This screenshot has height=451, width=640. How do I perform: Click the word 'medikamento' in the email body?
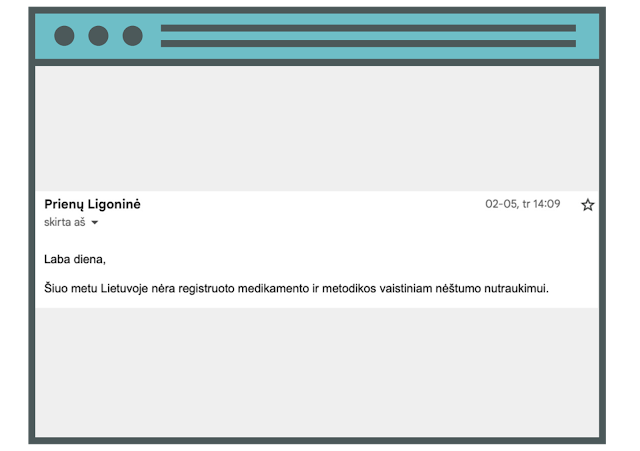click(273, 289)
